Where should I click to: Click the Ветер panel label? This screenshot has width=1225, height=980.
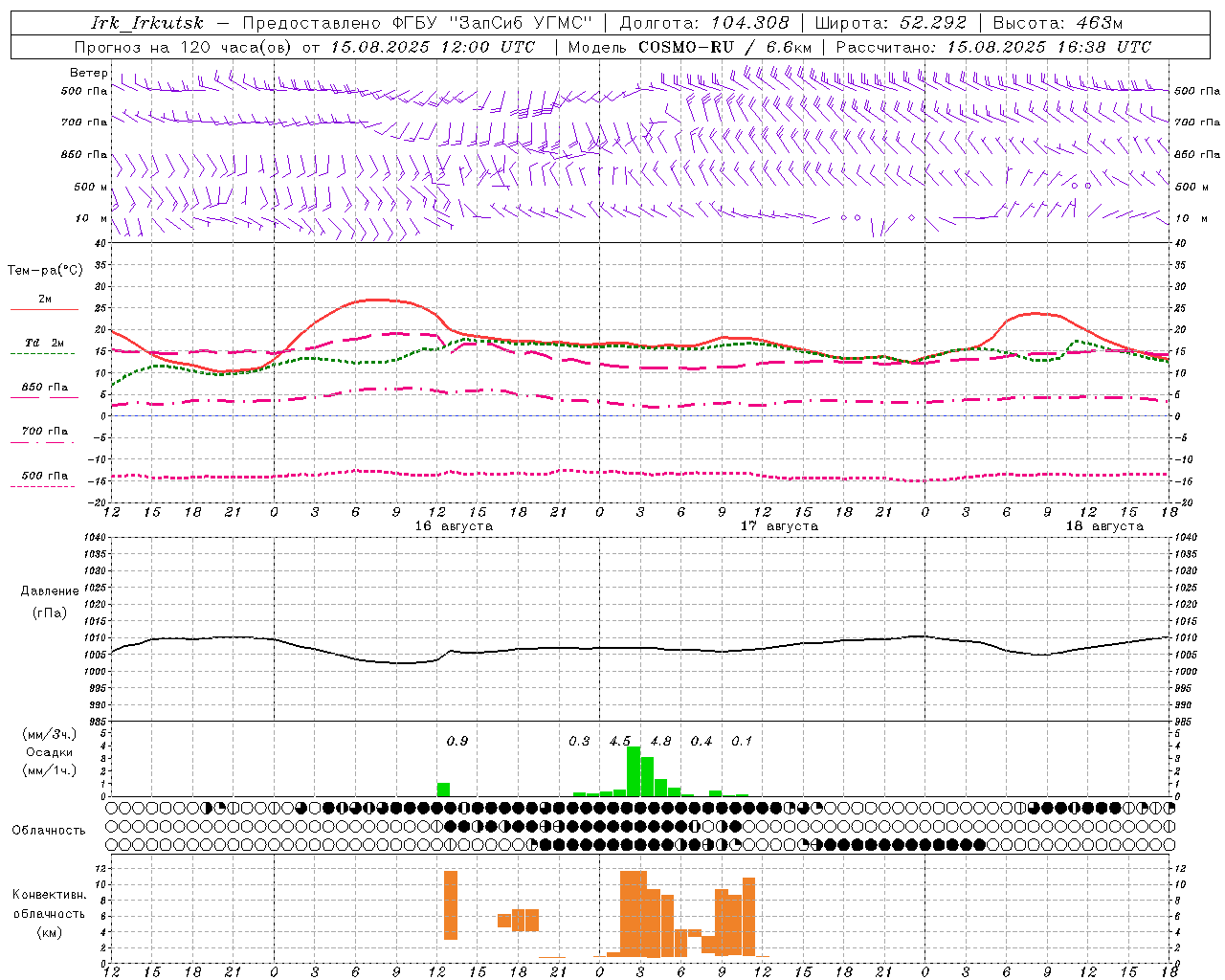pyautogui.click(x=88, y=73)
